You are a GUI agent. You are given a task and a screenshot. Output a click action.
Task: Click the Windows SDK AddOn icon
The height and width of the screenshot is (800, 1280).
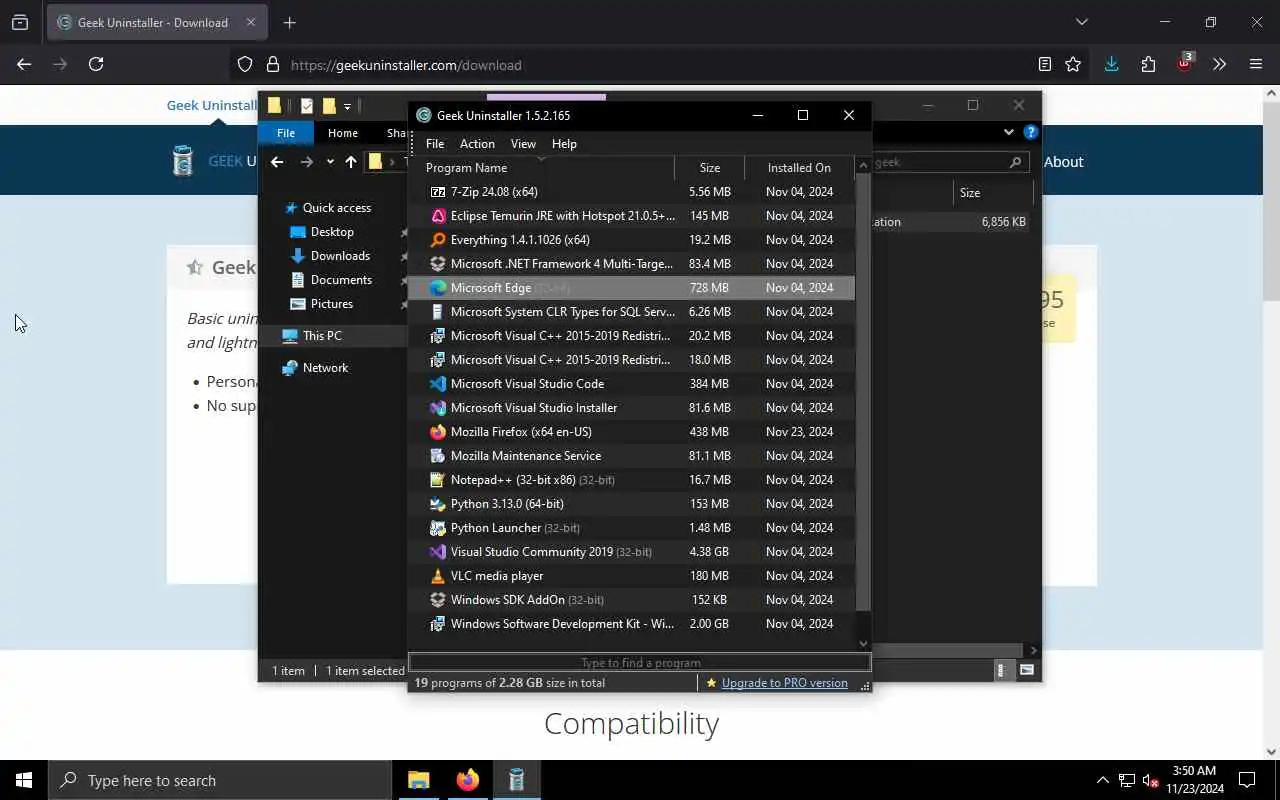tap(438, 599)
